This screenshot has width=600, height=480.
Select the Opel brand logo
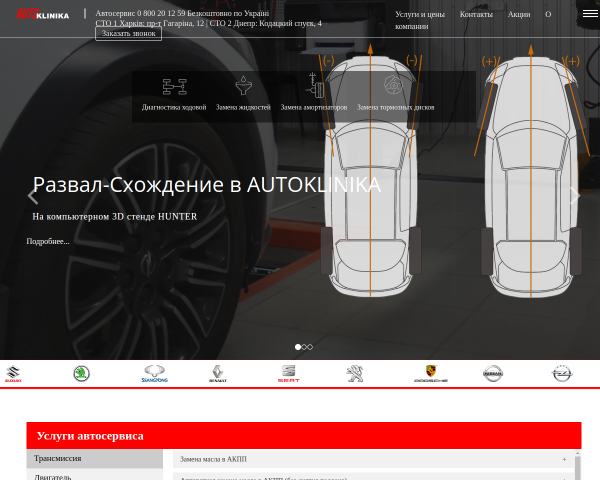click(562, 374)
